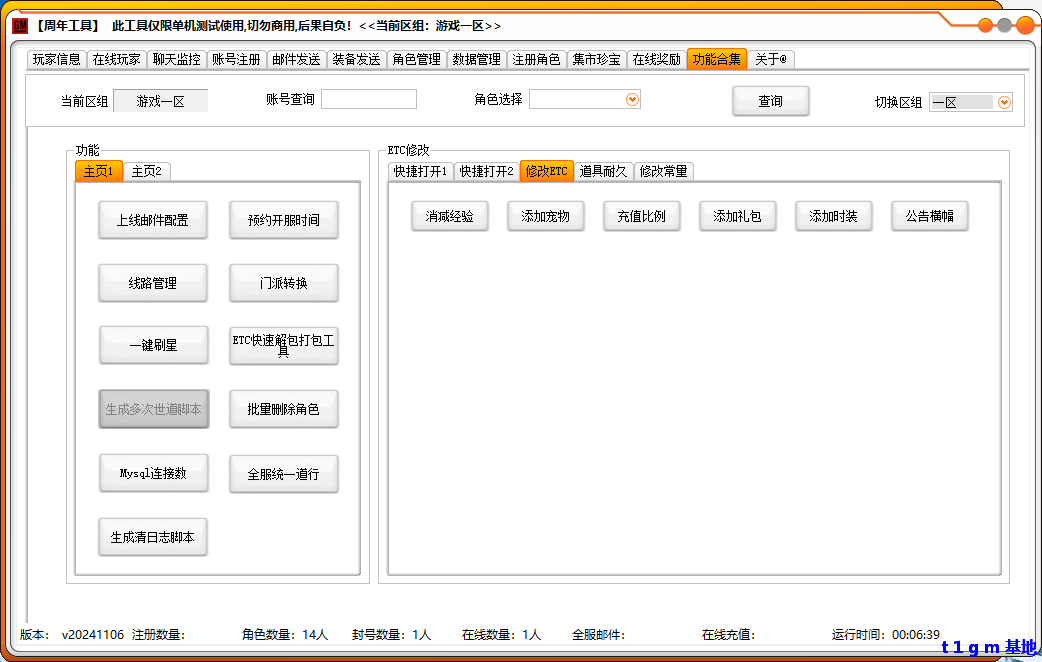
Task: Click the 账号查询 input field
Action: (x=368, y=99)
